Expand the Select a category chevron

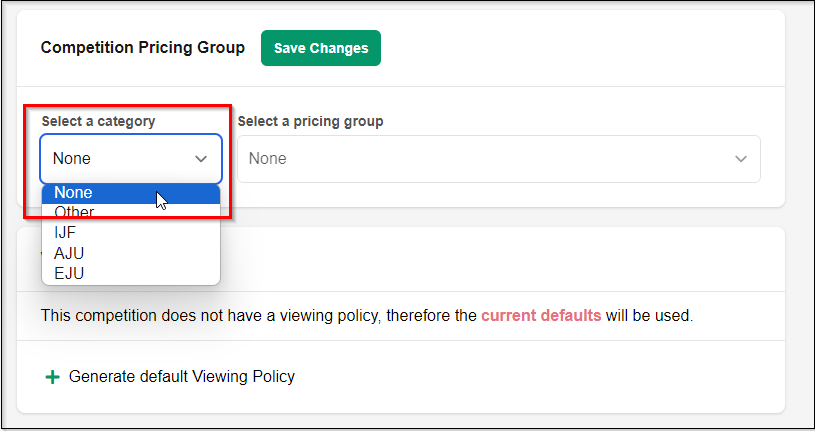[201, 159]
